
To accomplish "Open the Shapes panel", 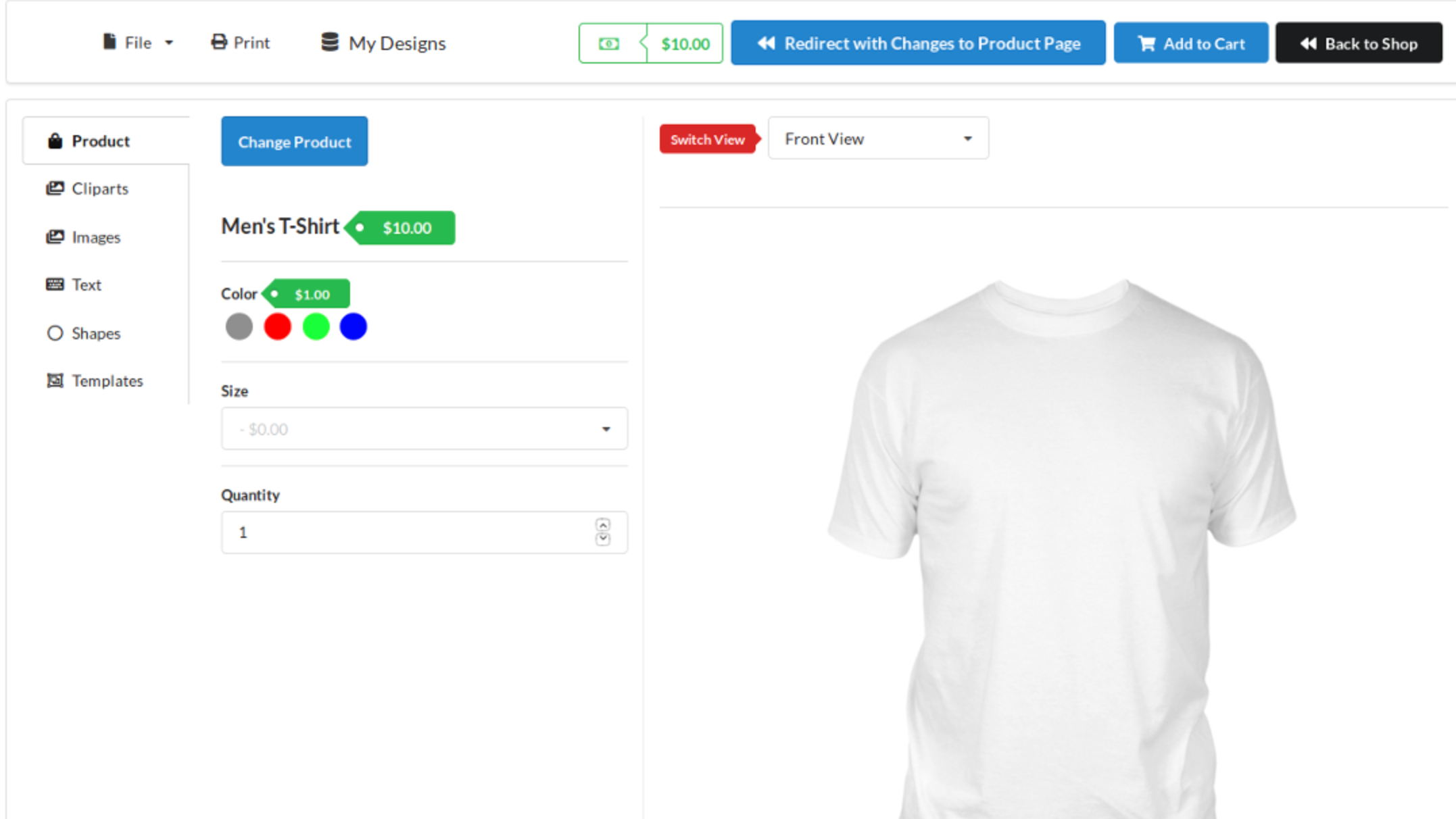I will 95,332.
